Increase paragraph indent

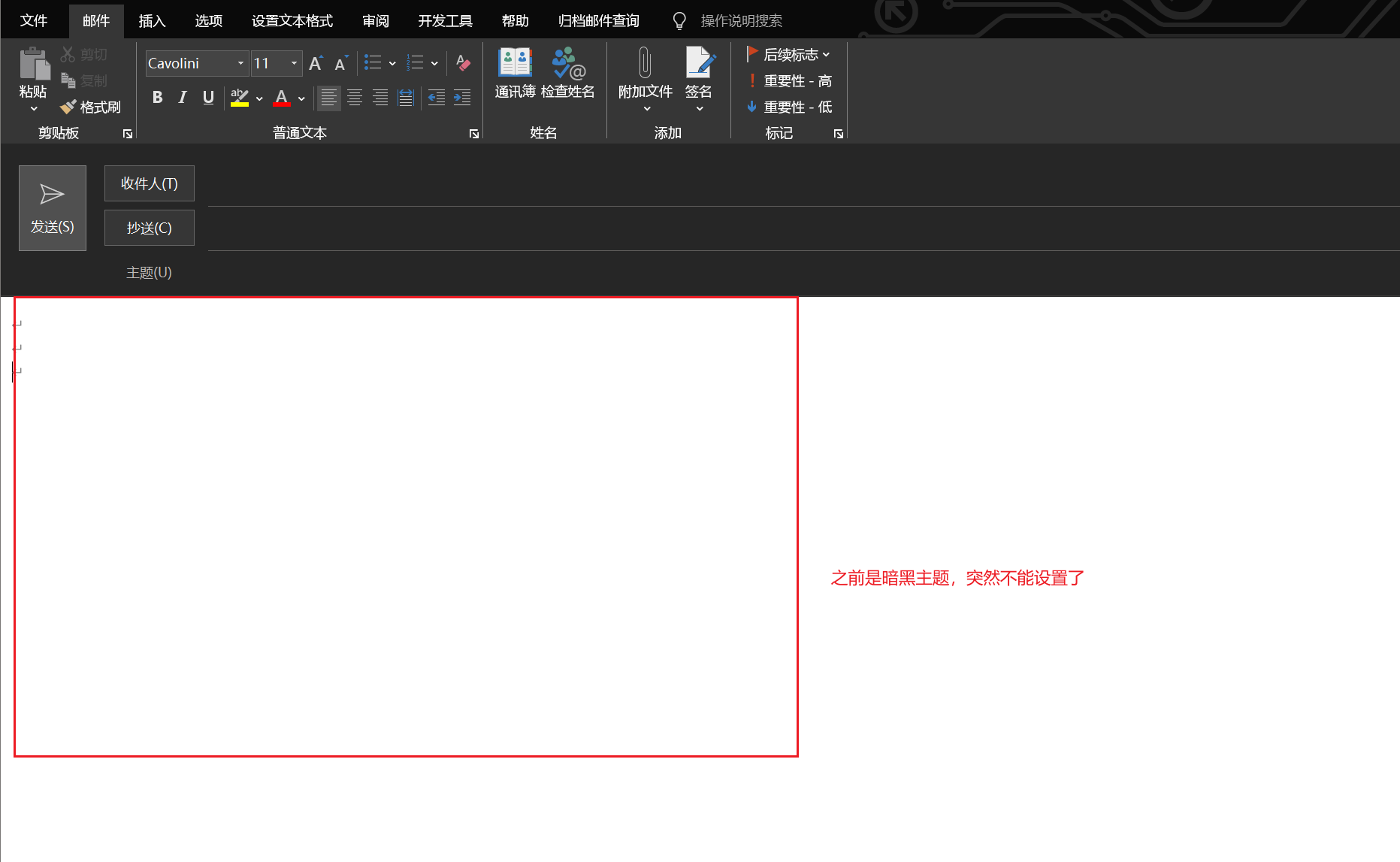462,98
